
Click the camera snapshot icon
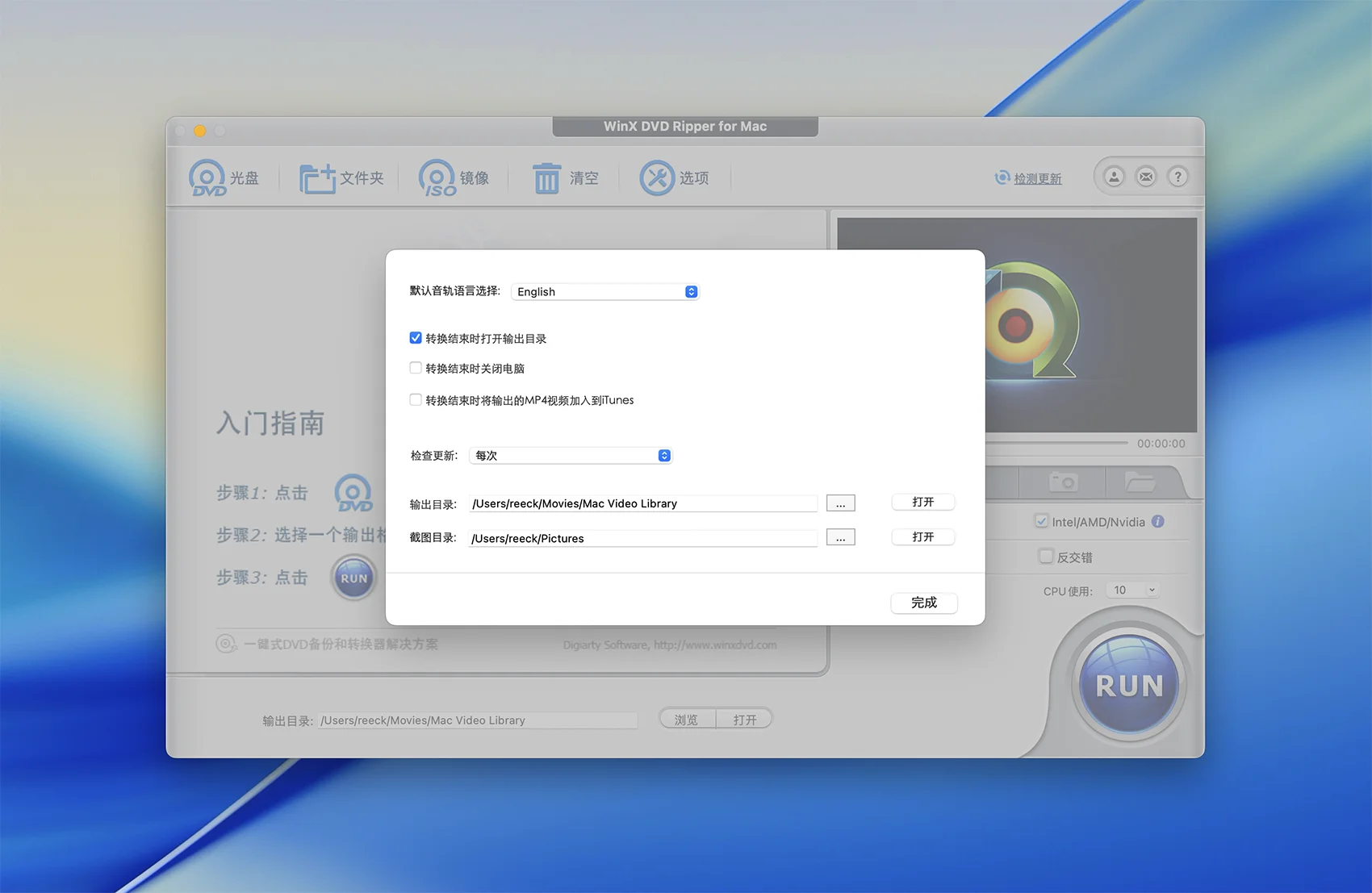(x=1063, y=482)
